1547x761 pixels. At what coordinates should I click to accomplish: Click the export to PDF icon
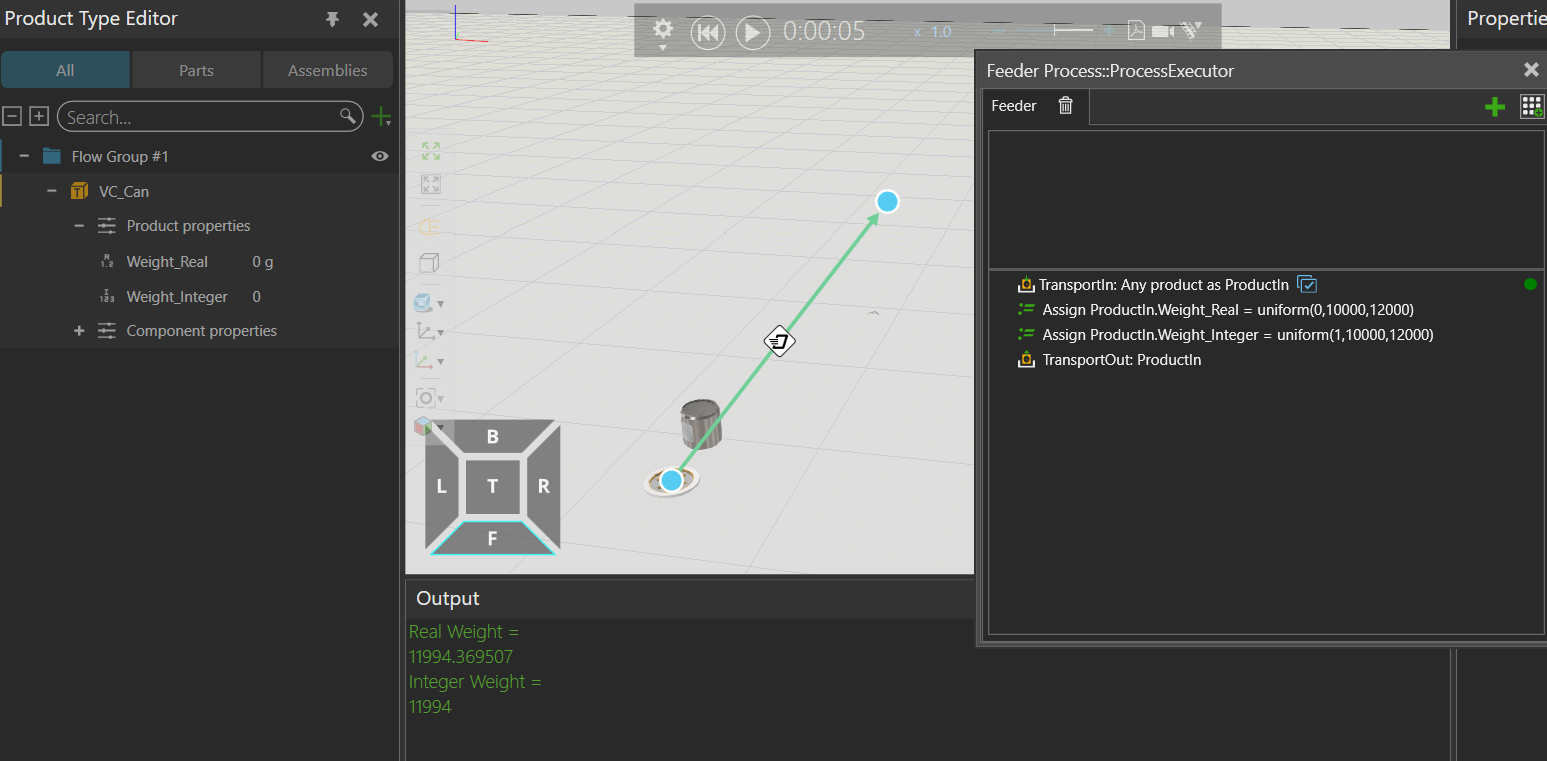pos(1136,31)
